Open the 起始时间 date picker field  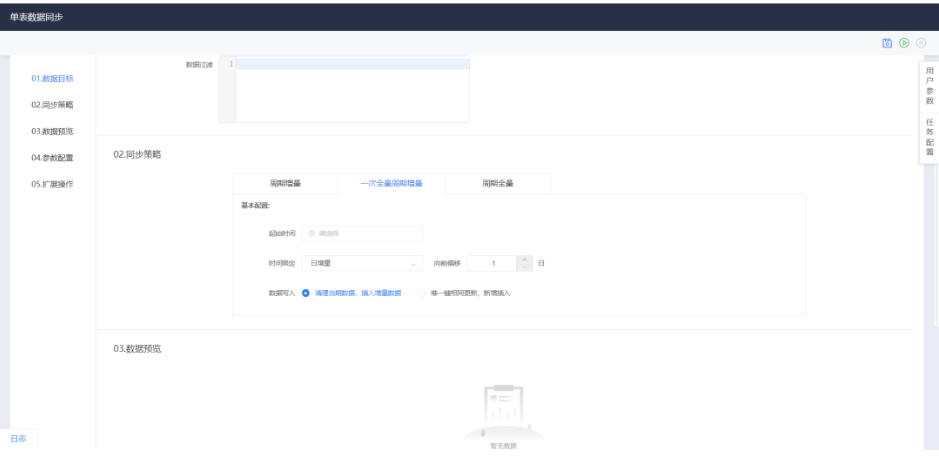click(363, 234)
